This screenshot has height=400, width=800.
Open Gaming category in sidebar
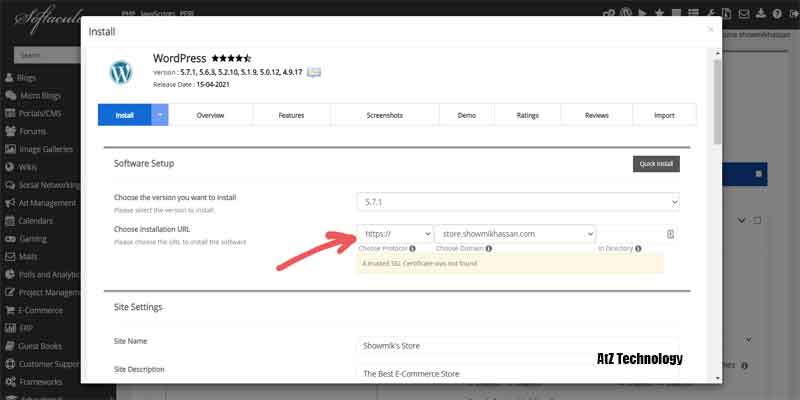point(26,239)
